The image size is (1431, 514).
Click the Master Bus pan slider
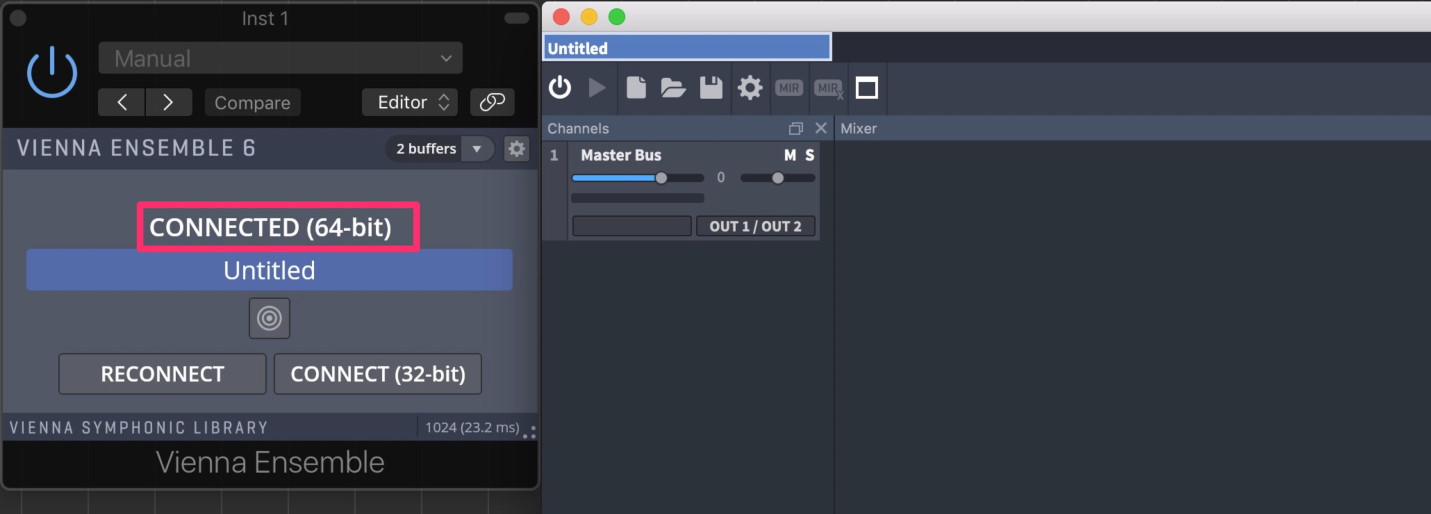click(x=778, y=178)
